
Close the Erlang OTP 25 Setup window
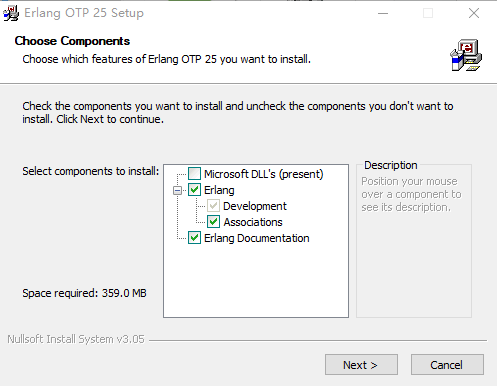click(474, 13)
